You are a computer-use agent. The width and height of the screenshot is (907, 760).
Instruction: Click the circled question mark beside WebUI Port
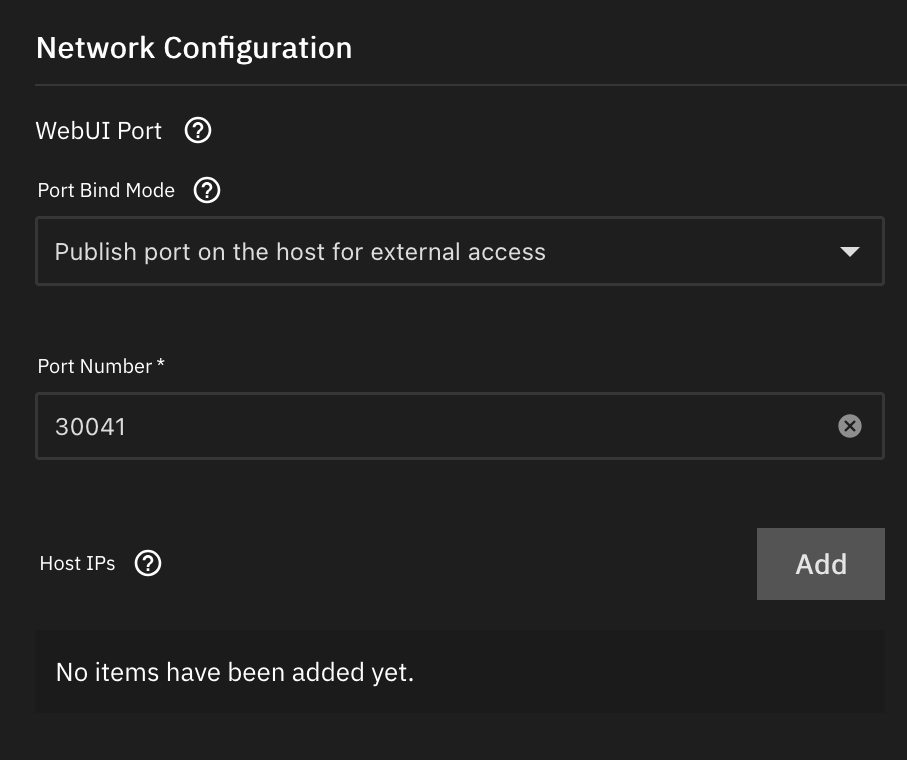[x=197, y=130]
